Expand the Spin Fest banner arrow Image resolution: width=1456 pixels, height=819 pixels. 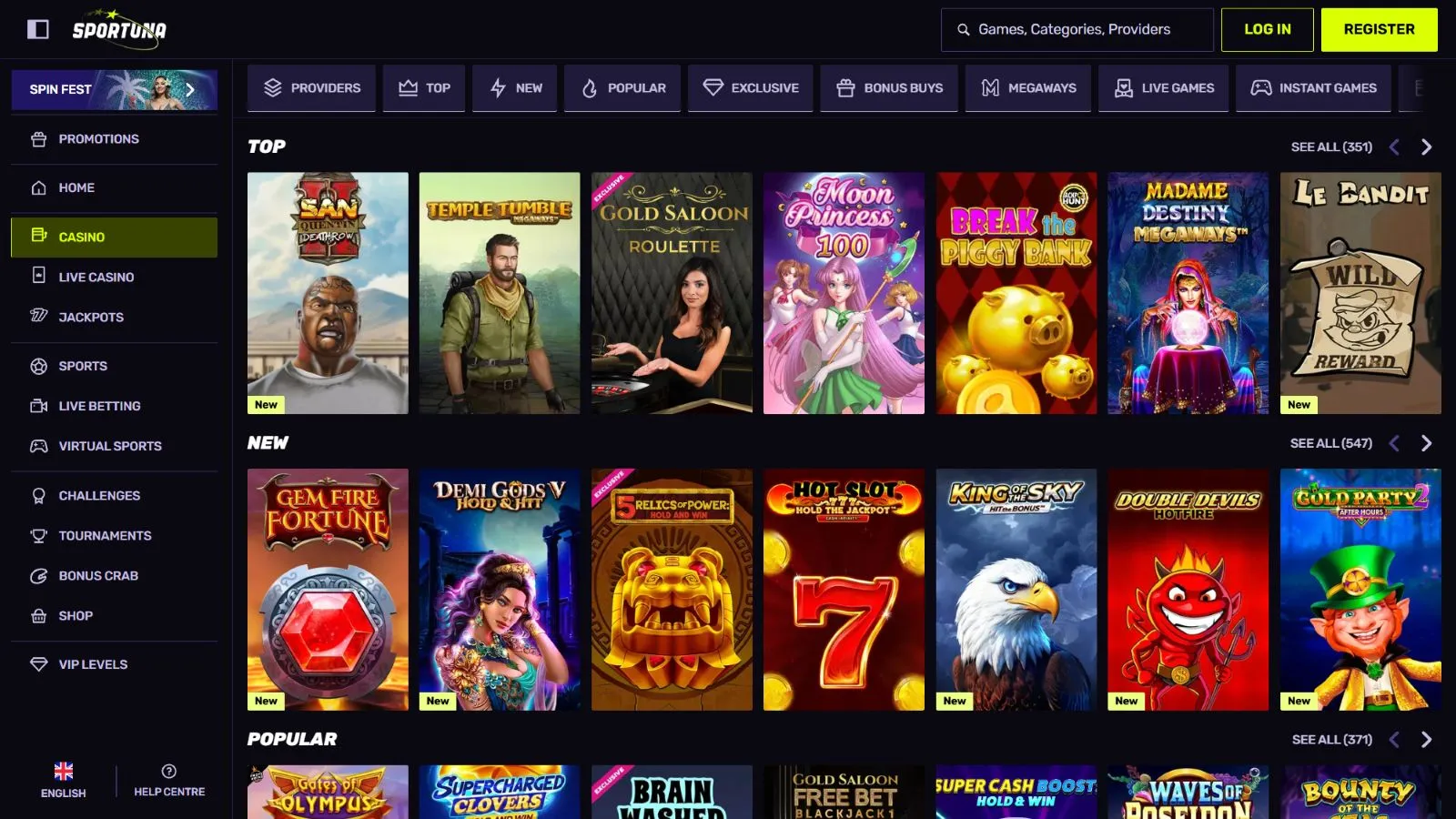click(x=190, y=89)
